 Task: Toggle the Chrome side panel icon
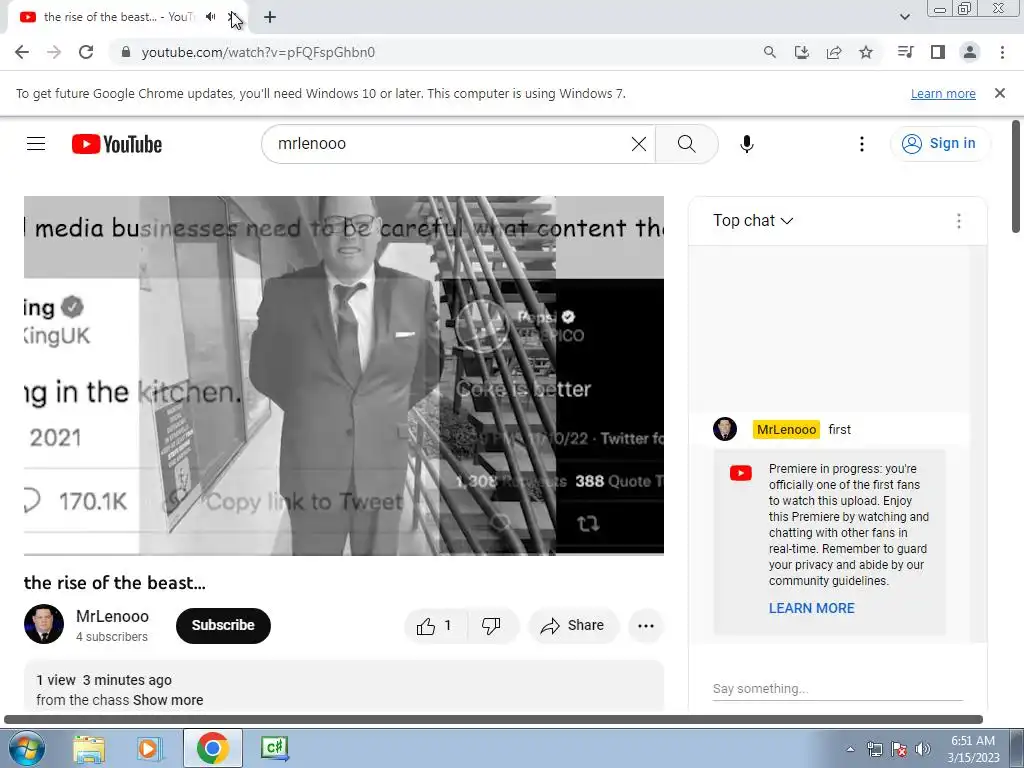pos(938,52)
